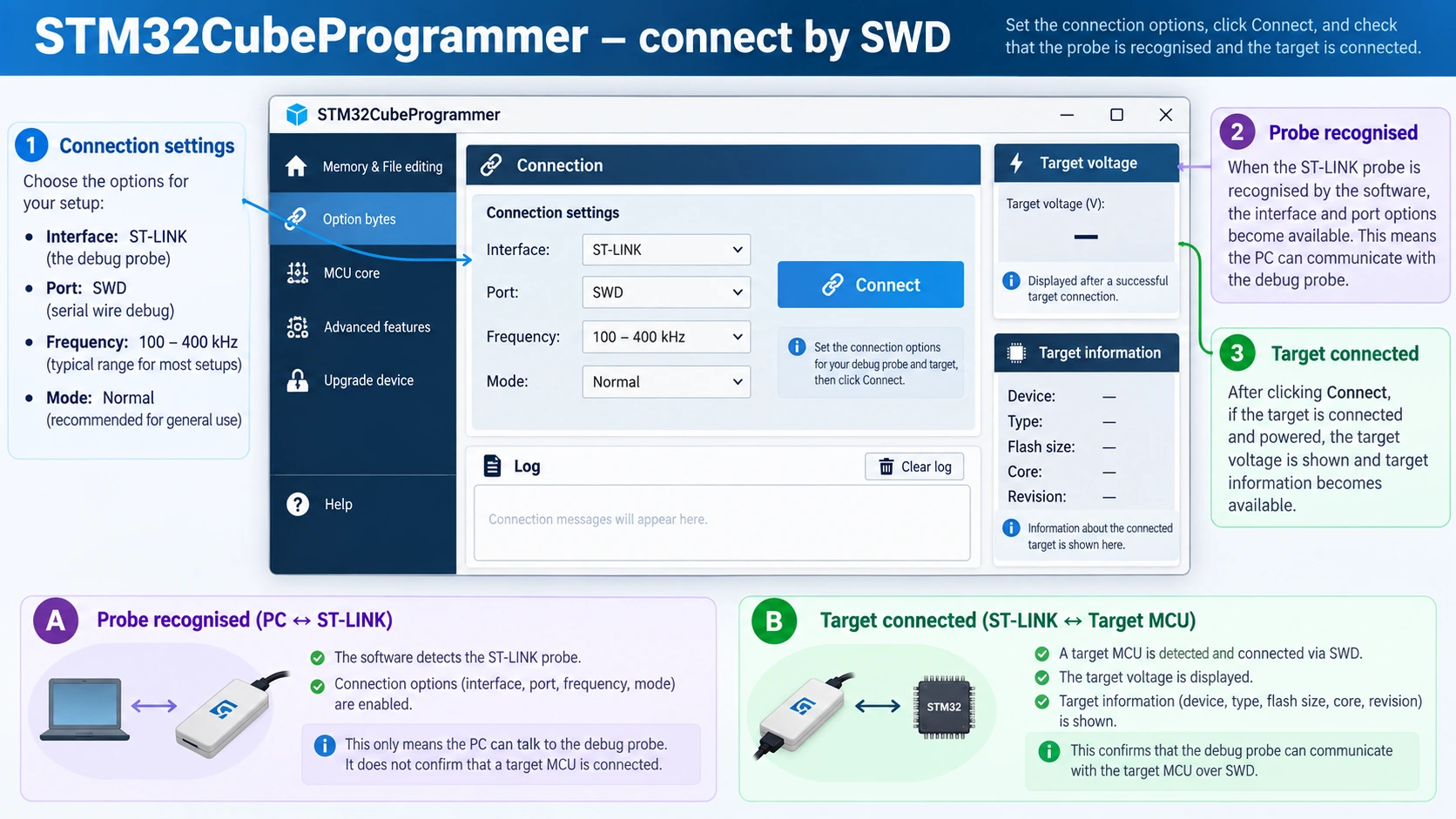The image size is (1456, 819).
Task: Click the info icon beside connection options hint
Action: (797, 347)
